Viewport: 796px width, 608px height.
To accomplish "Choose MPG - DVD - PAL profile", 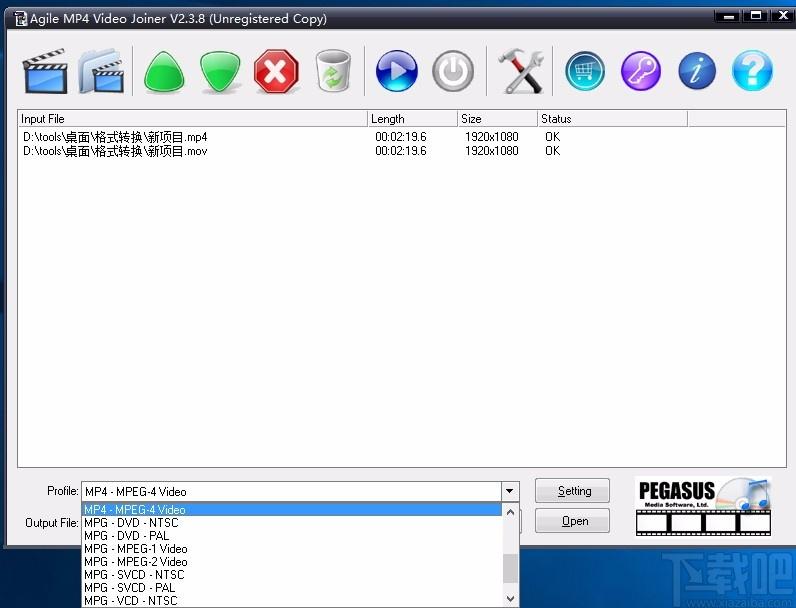I will click(x=292, y=536).
